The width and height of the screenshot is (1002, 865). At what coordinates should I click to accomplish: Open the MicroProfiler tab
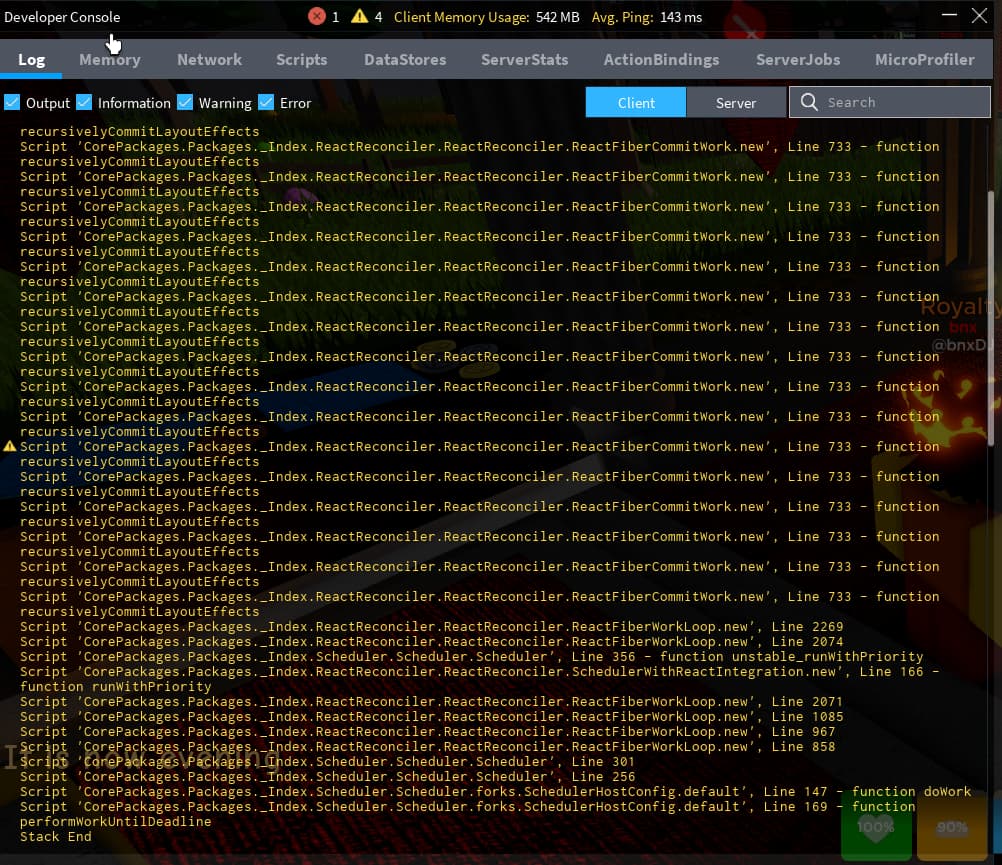(925, 59)
